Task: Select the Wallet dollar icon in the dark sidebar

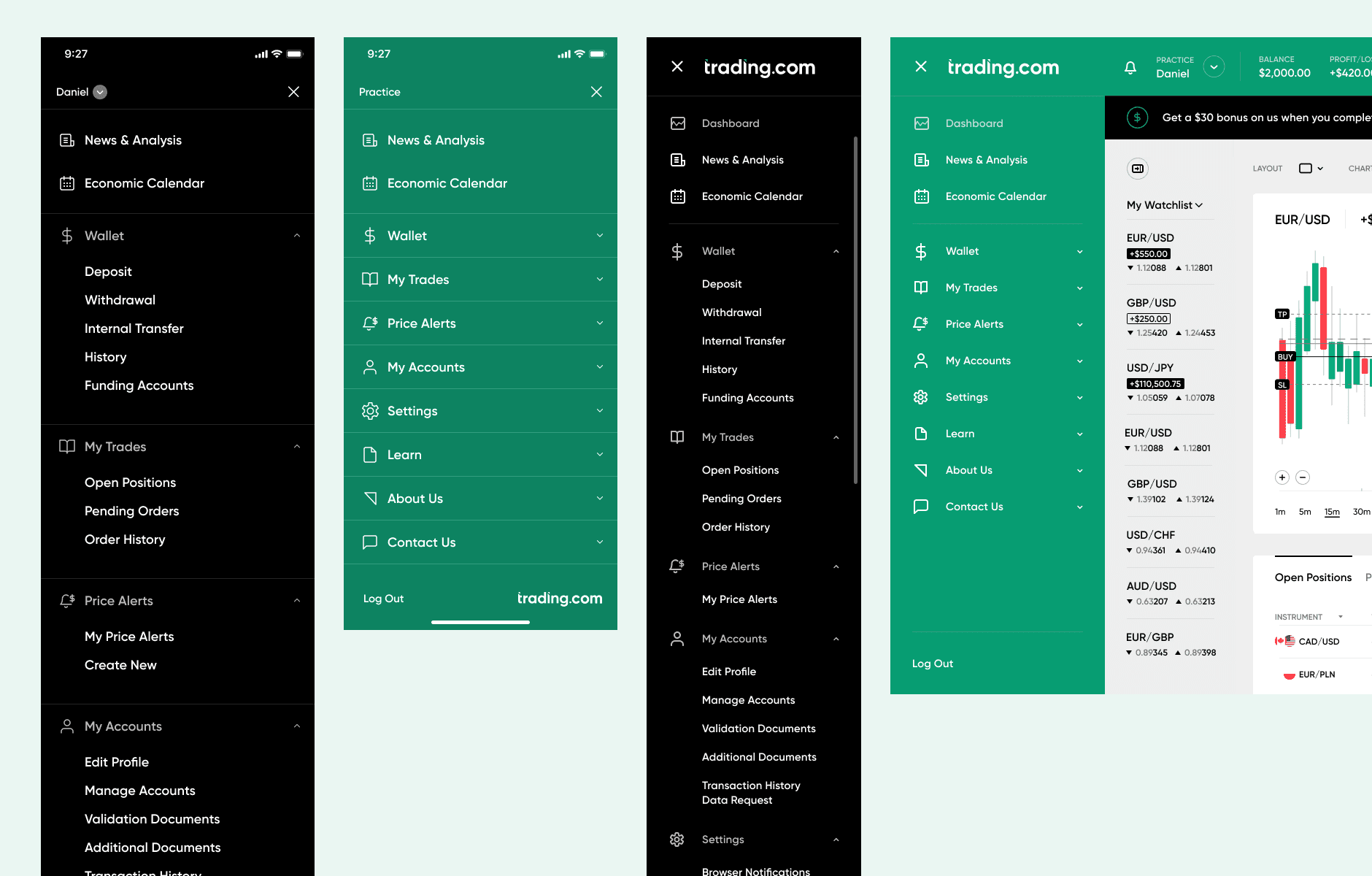Action: [677, 250]
